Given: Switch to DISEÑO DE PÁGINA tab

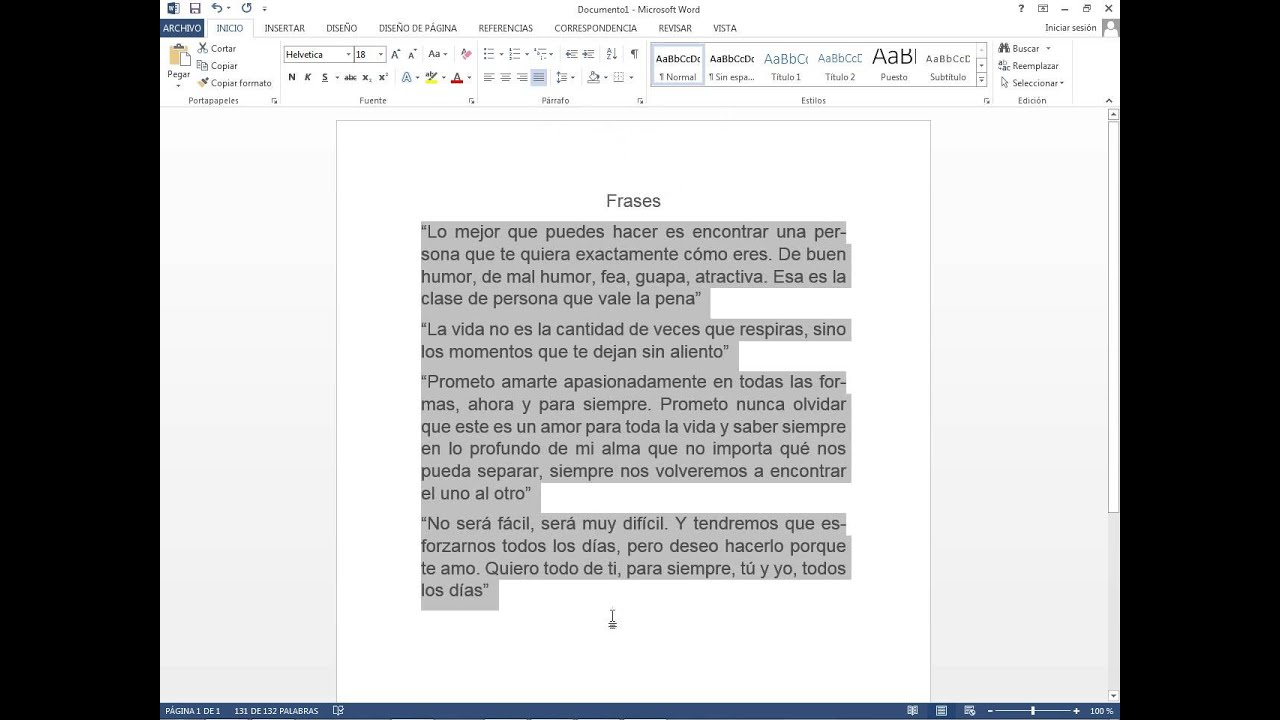Looking at the screenshot, I should tap(418, 28).
